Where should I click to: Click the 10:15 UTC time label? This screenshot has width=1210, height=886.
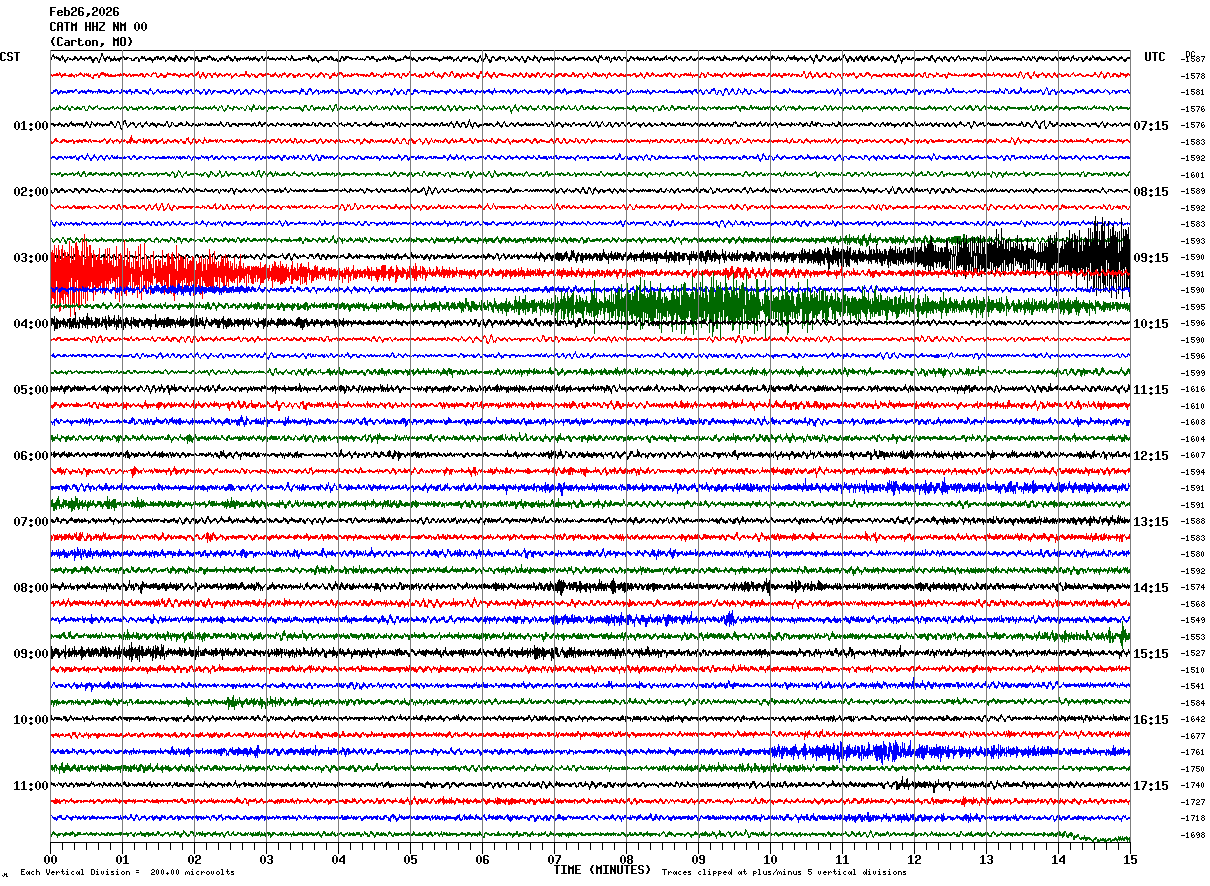[x=1151, y=324]
